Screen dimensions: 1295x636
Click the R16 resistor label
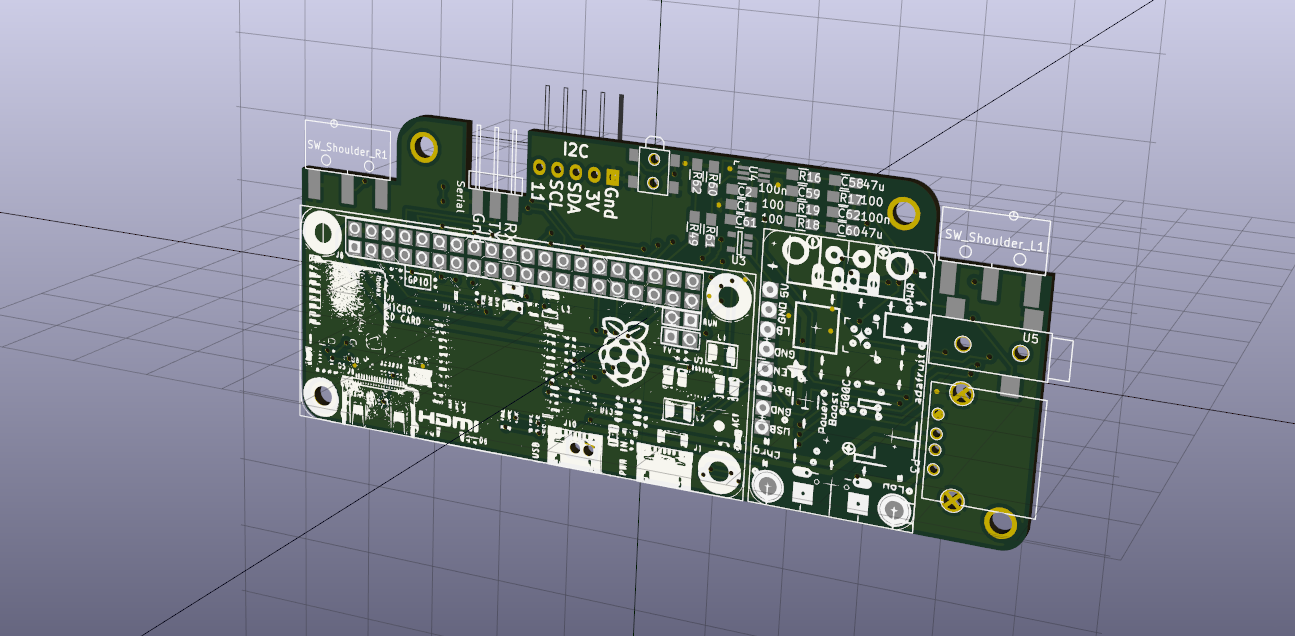809,177
